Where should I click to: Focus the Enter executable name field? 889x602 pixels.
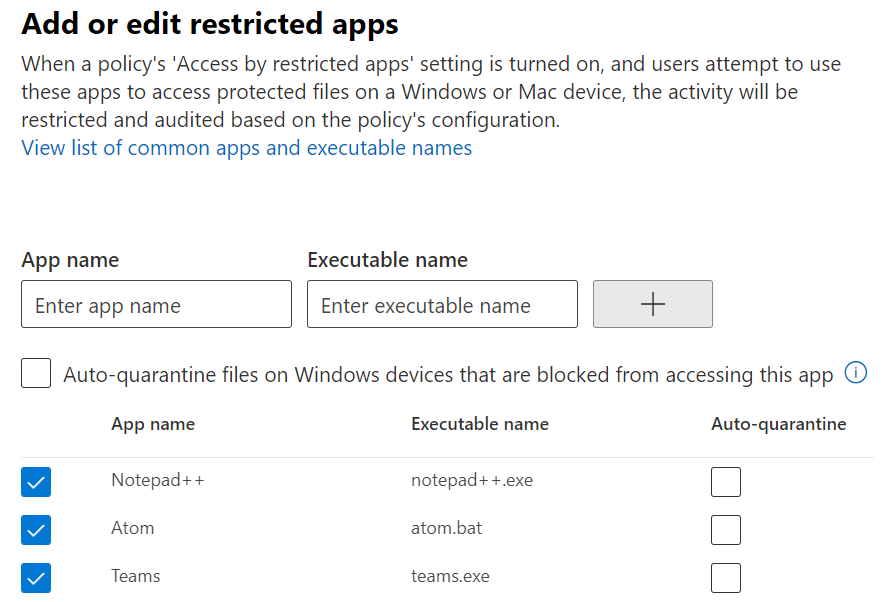pos(442,304)
